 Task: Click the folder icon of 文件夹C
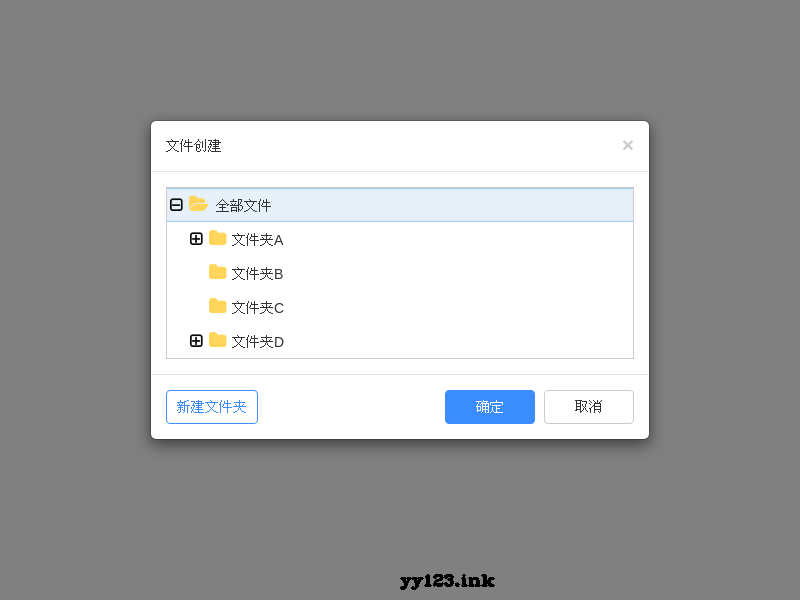coord(217,307)
